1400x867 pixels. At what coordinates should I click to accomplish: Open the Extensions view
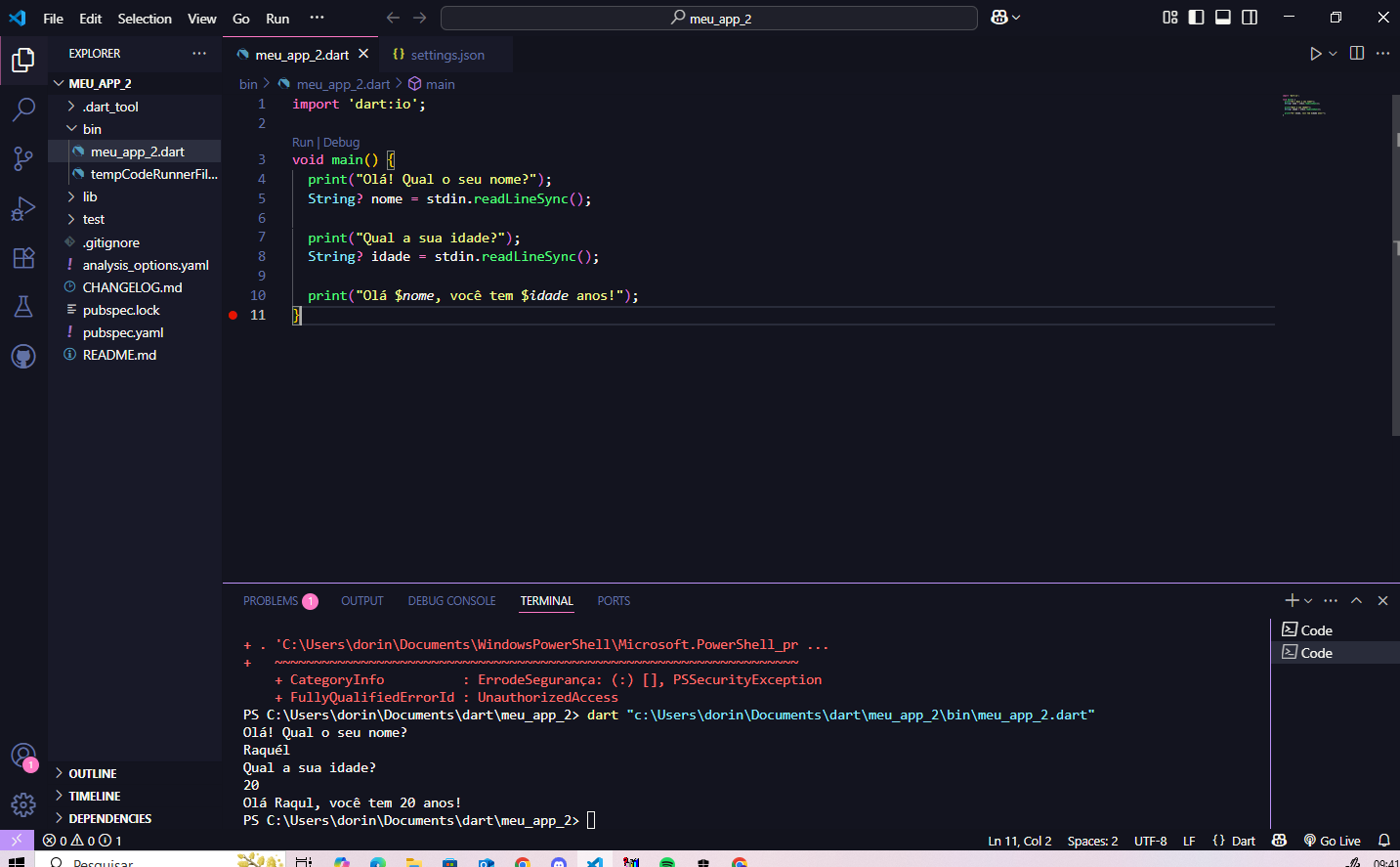[x=23, y=258]
